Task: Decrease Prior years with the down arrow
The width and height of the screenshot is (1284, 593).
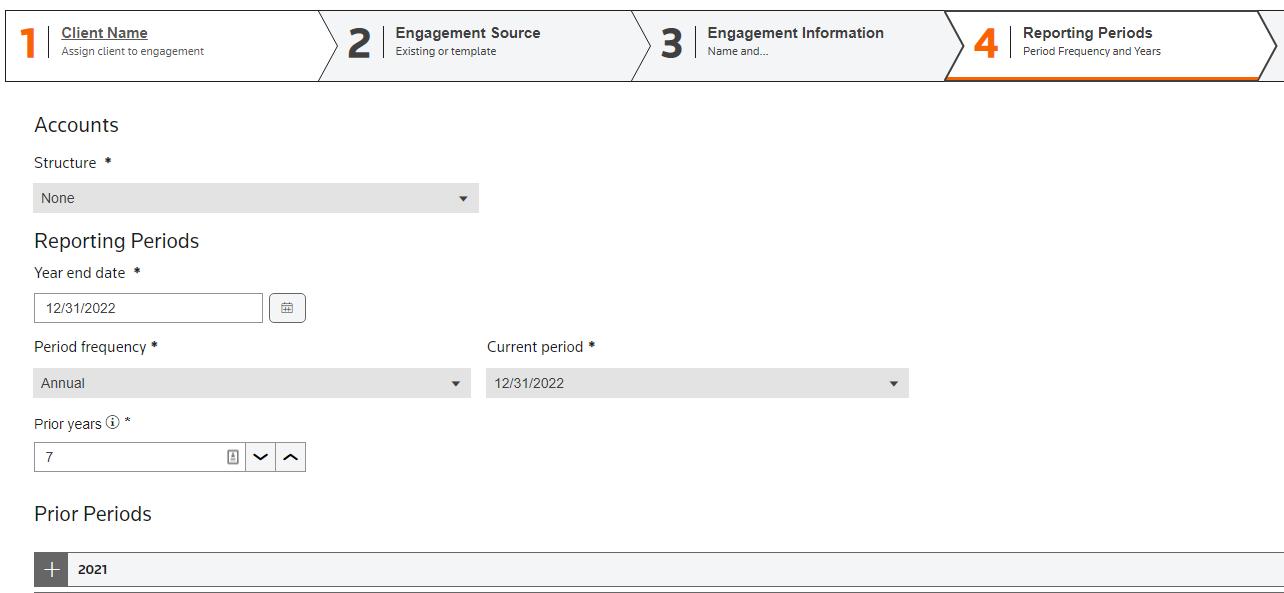Action: coord(261,457)
